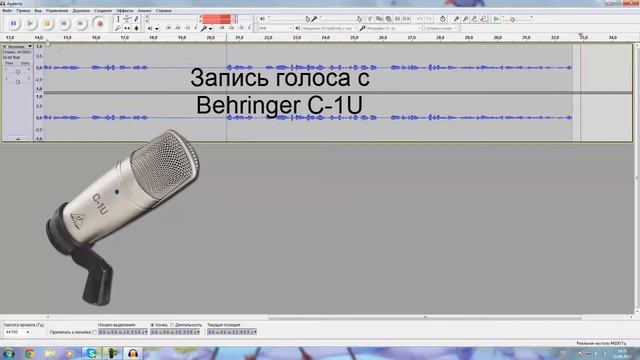Screen dimensions: 640x360
Task: Click the Paste icon in edit toolbar
Action: (x=388, y=19)
